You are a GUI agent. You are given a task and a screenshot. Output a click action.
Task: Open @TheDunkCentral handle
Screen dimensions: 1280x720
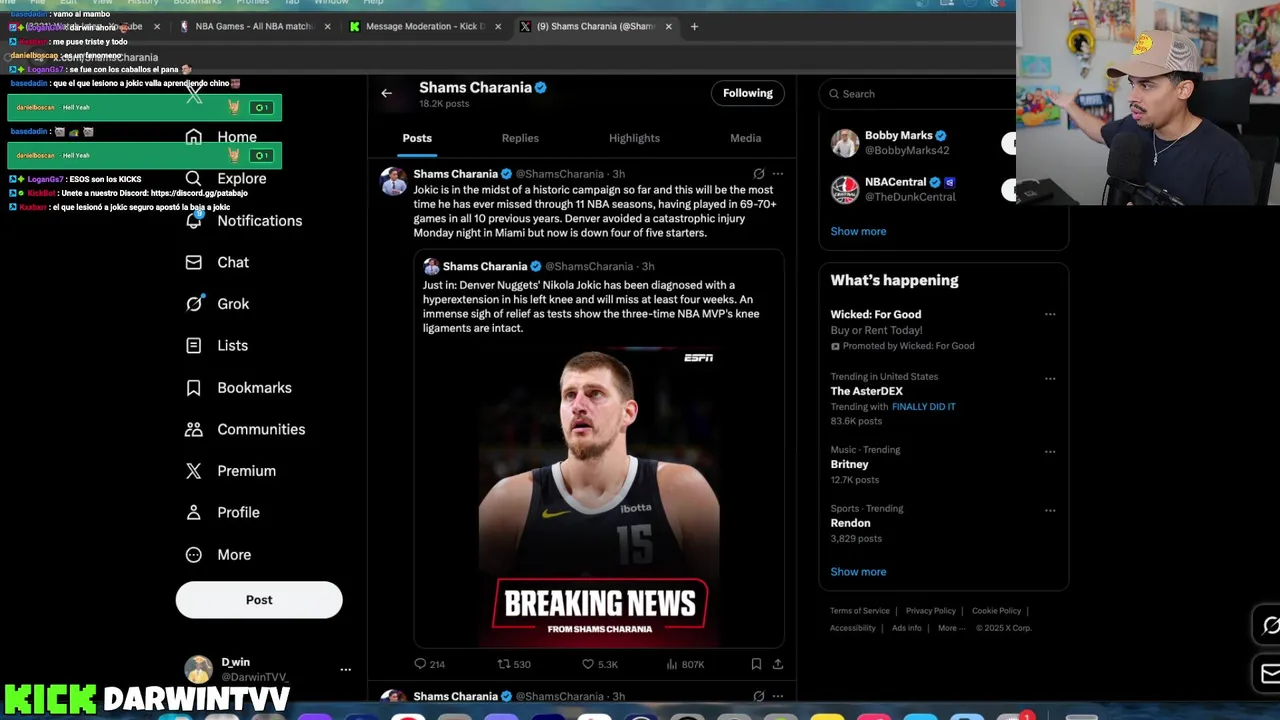(x=910, y=197)
